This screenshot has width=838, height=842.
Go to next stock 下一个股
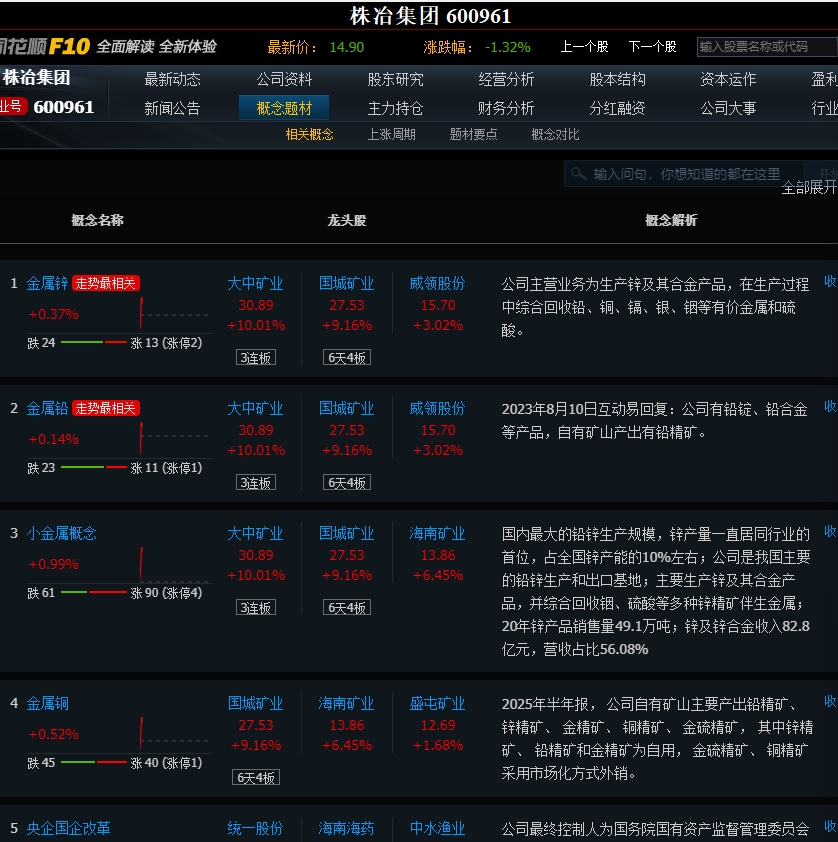tap(652, 47)
